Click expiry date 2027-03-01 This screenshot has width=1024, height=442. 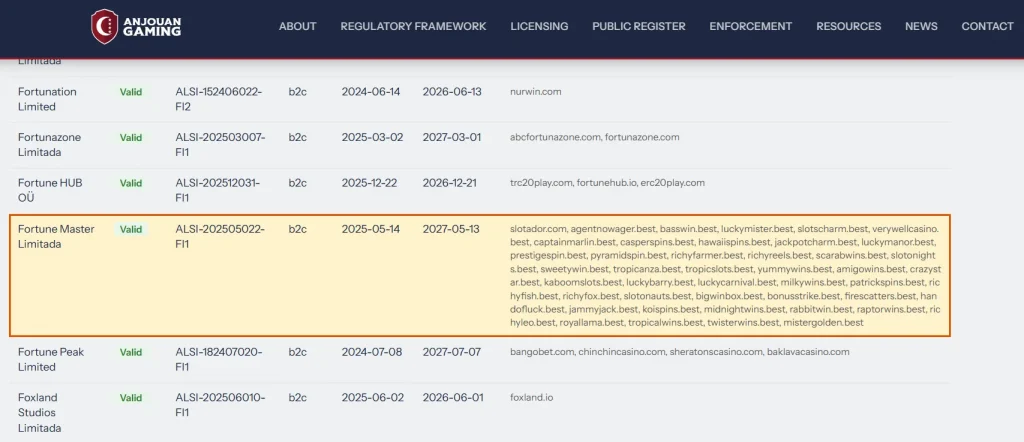coord(452,138)
